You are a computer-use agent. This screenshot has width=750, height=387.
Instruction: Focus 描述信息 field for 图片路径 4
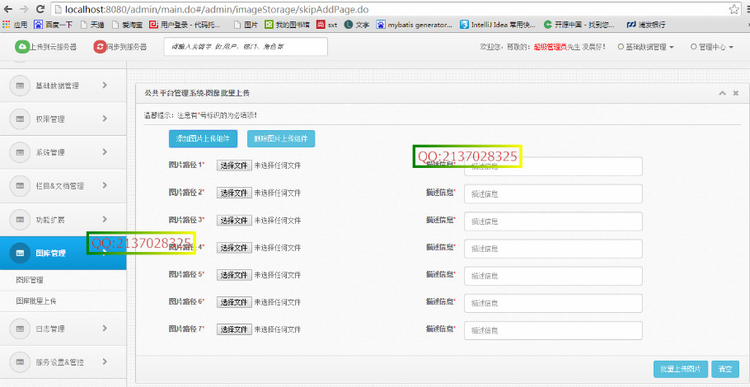pos(553,249)
